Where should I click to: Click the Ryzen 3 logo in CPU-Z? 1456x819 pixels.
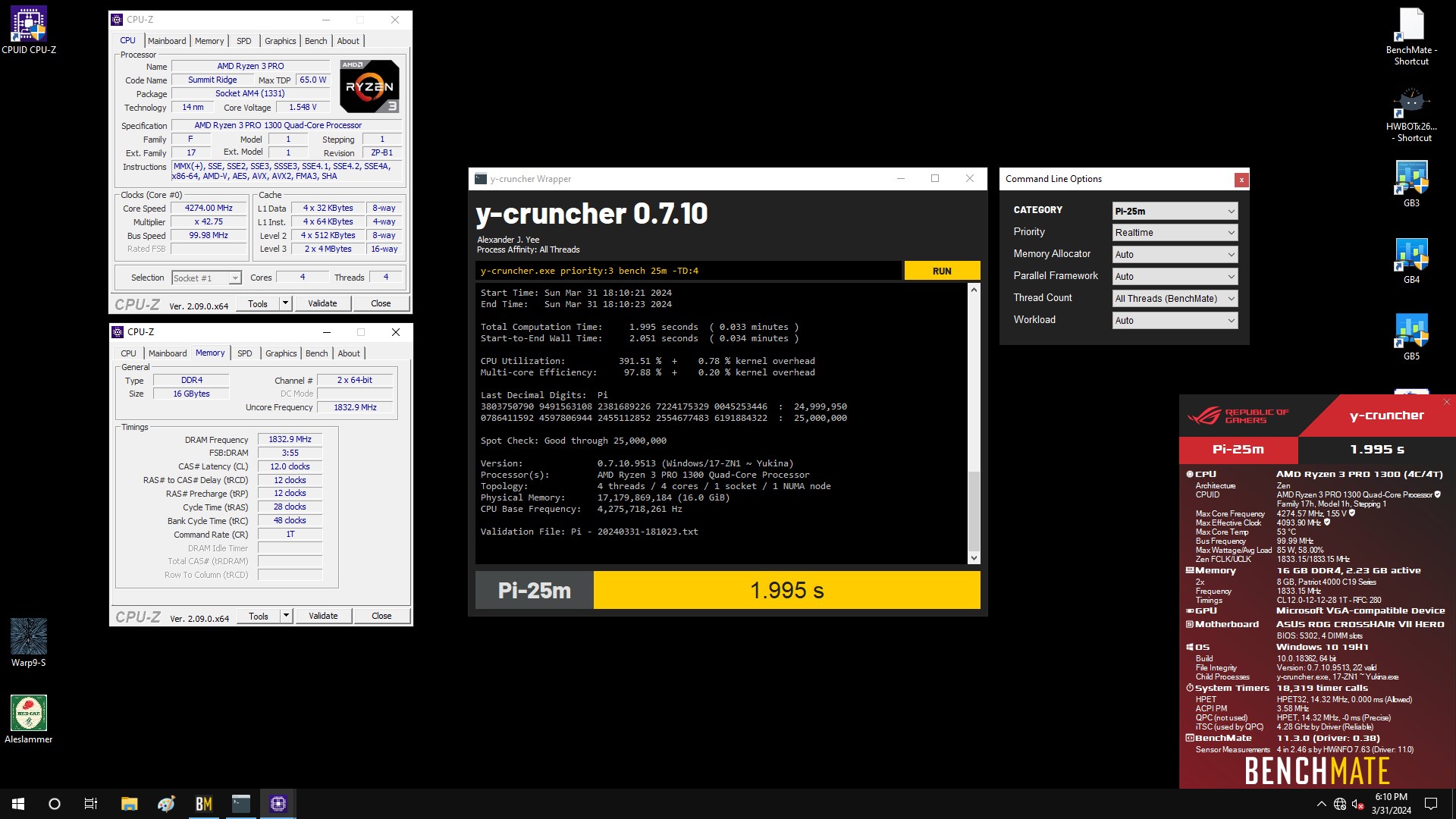point(369,86)
